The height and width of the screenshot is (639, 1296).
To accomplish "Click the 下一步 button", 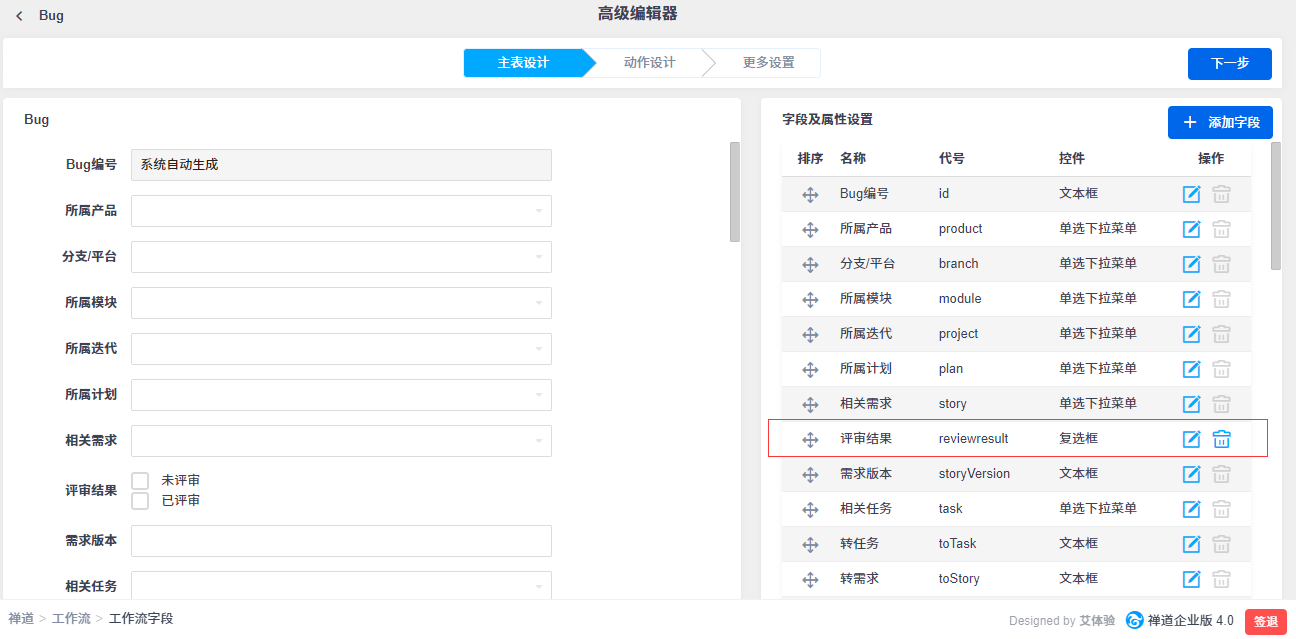I will coord(1229,63).
